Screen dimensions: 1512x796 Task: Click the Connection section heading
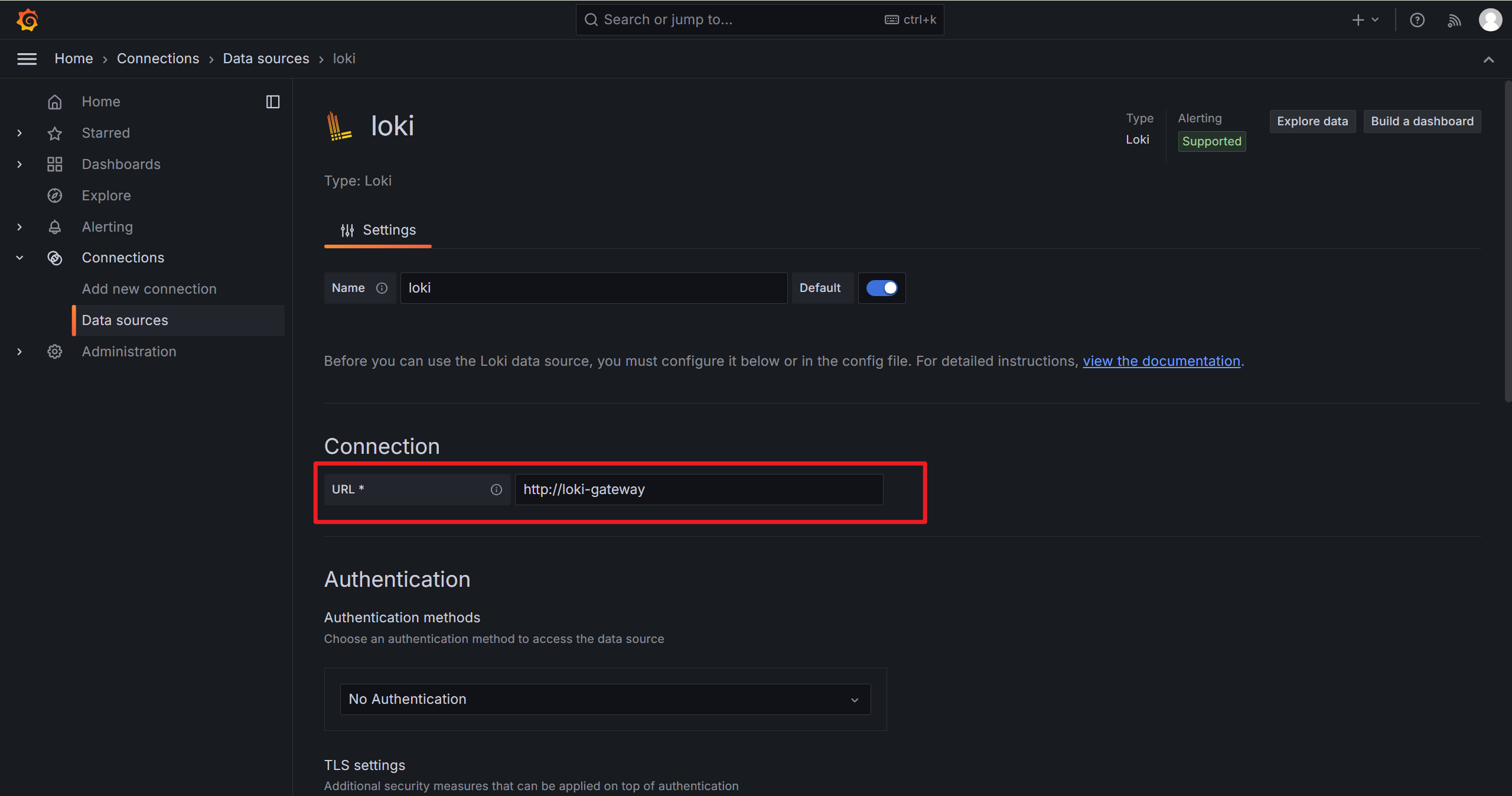(x=382, y=446)
